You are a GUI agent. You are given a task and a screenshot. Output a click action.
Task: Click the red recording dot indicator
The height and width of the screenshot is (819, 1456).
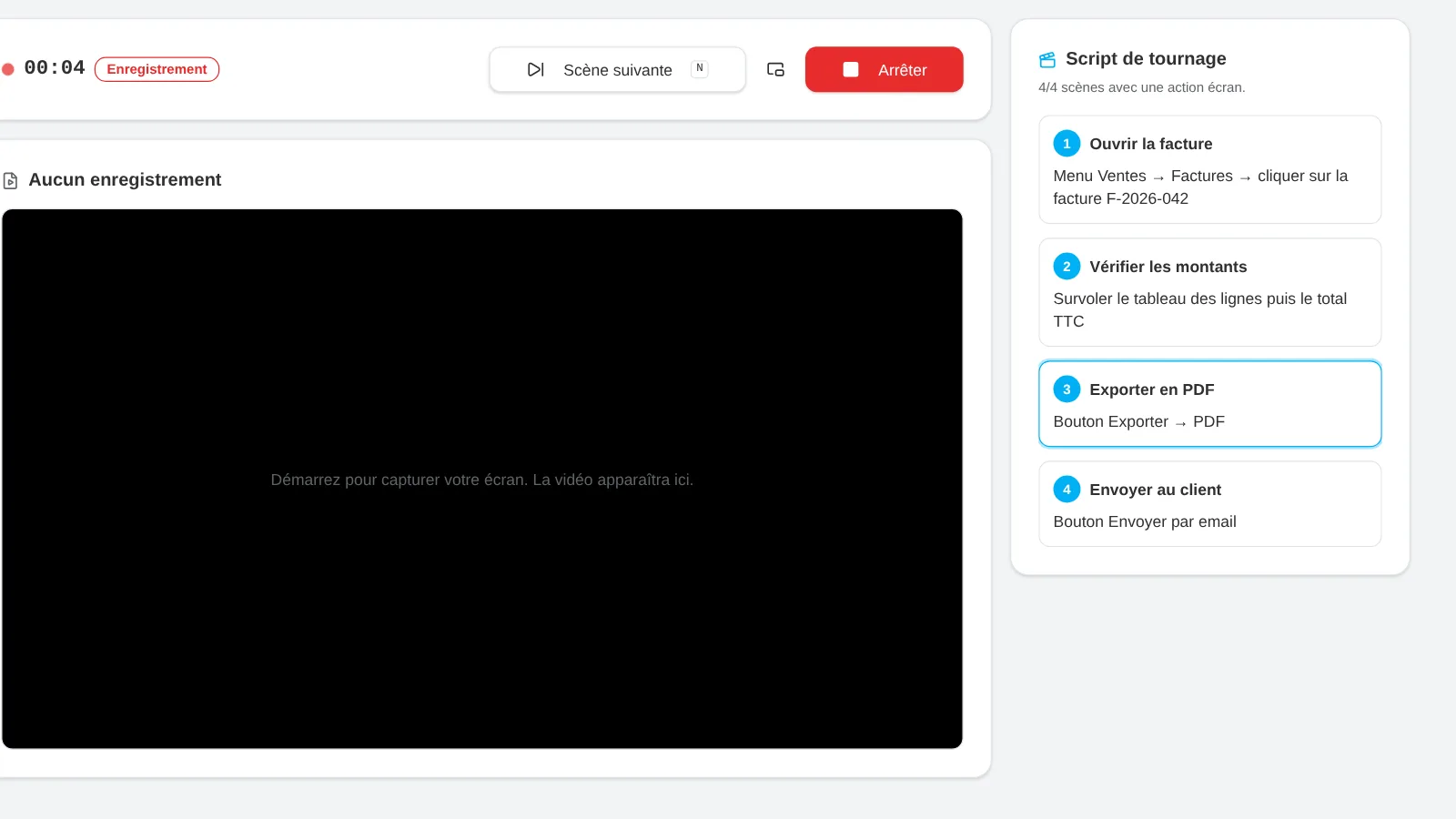pos(8,69)
